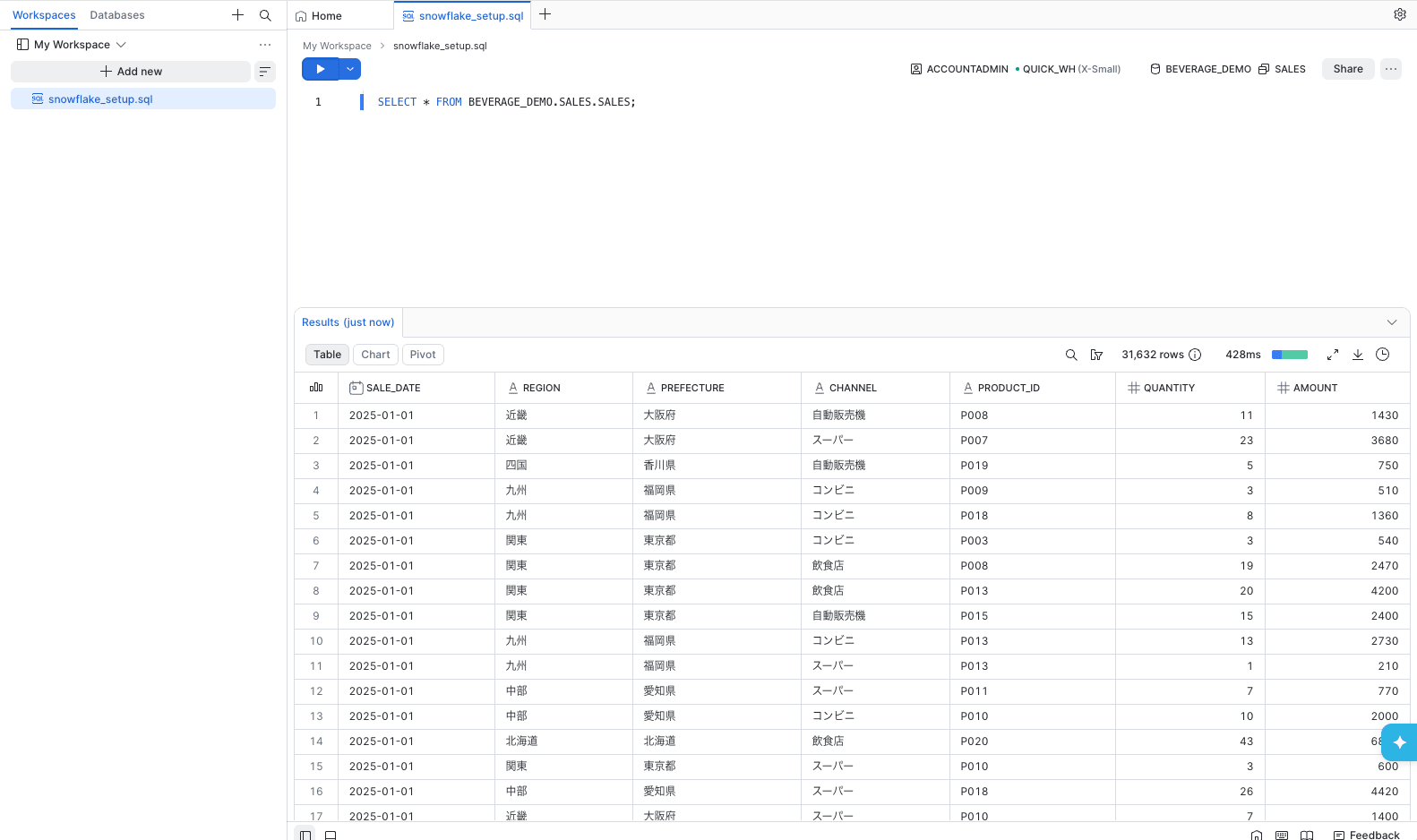1417x840 pixels.
Task: Run the SQL query with play button
Action: 320,69
